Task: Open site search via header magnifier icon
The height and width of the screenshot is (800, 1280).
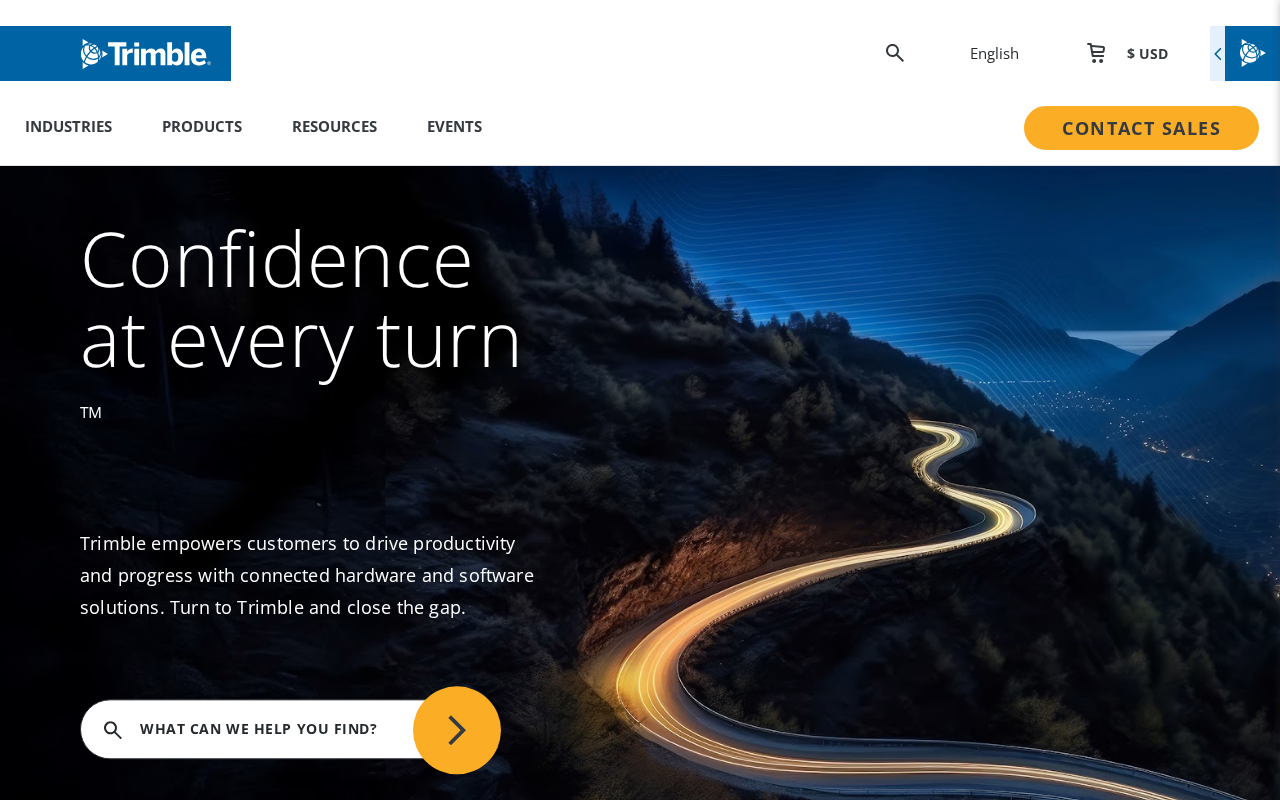Action: [x=895, y=53]
